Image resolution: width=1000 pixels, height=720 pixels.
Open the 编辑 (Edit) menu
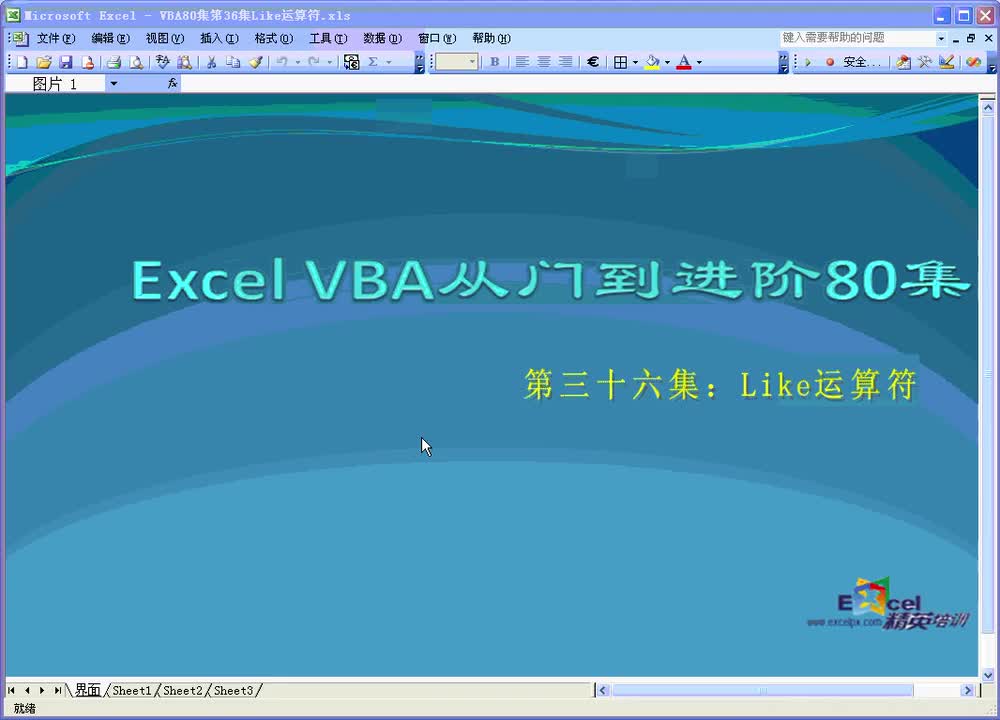(110, 38)
